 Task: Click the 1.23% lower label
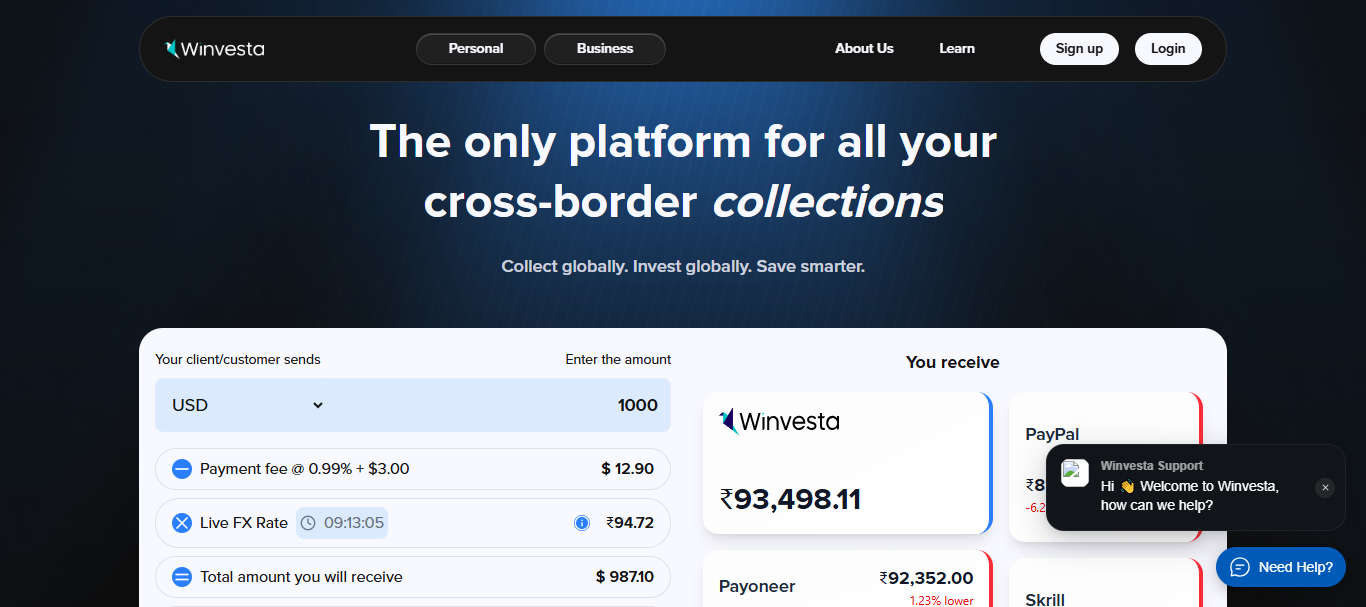[942, 601]
